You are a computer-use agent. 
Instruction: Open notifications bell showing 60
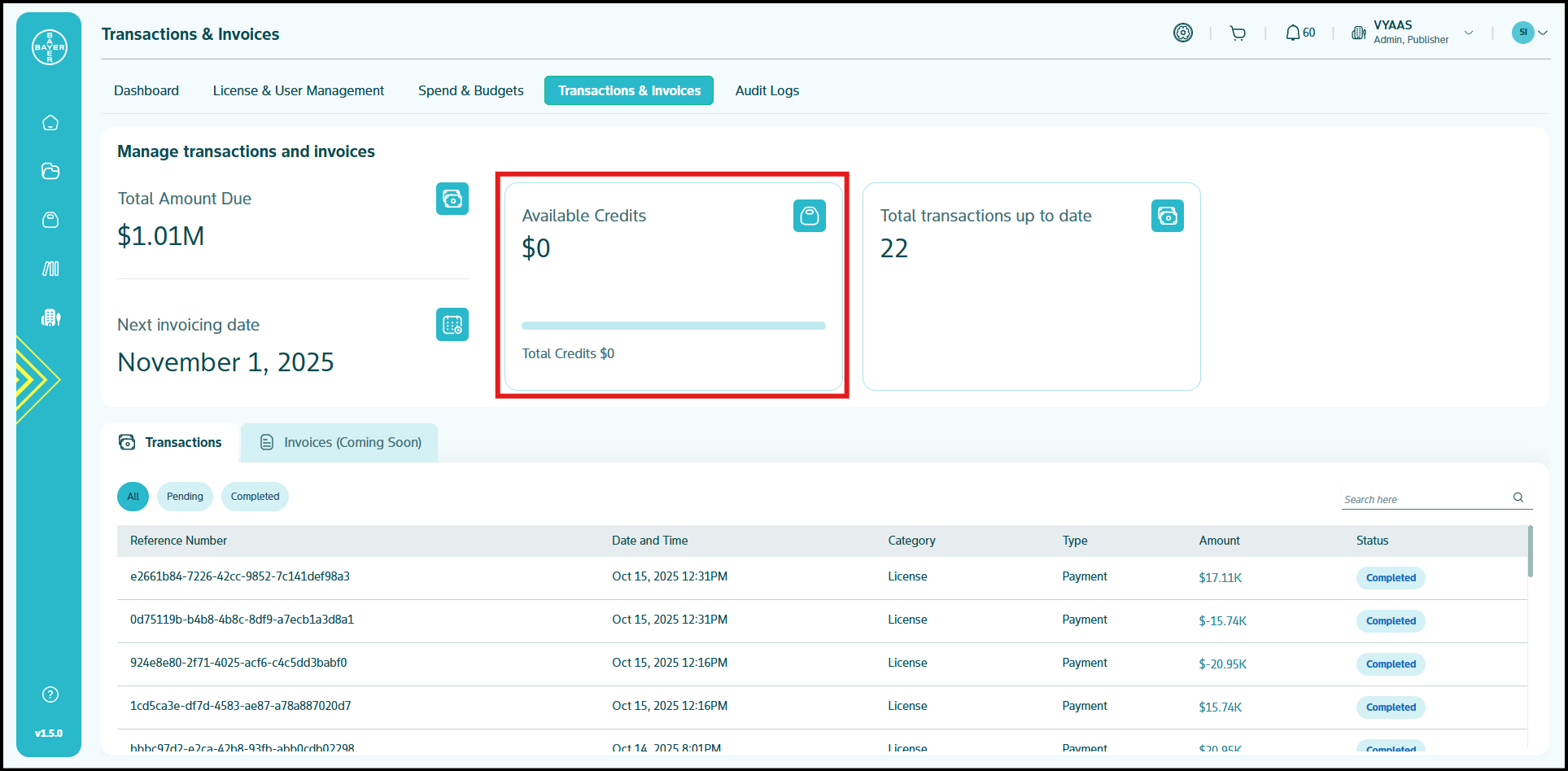(x=1299, y=33)
